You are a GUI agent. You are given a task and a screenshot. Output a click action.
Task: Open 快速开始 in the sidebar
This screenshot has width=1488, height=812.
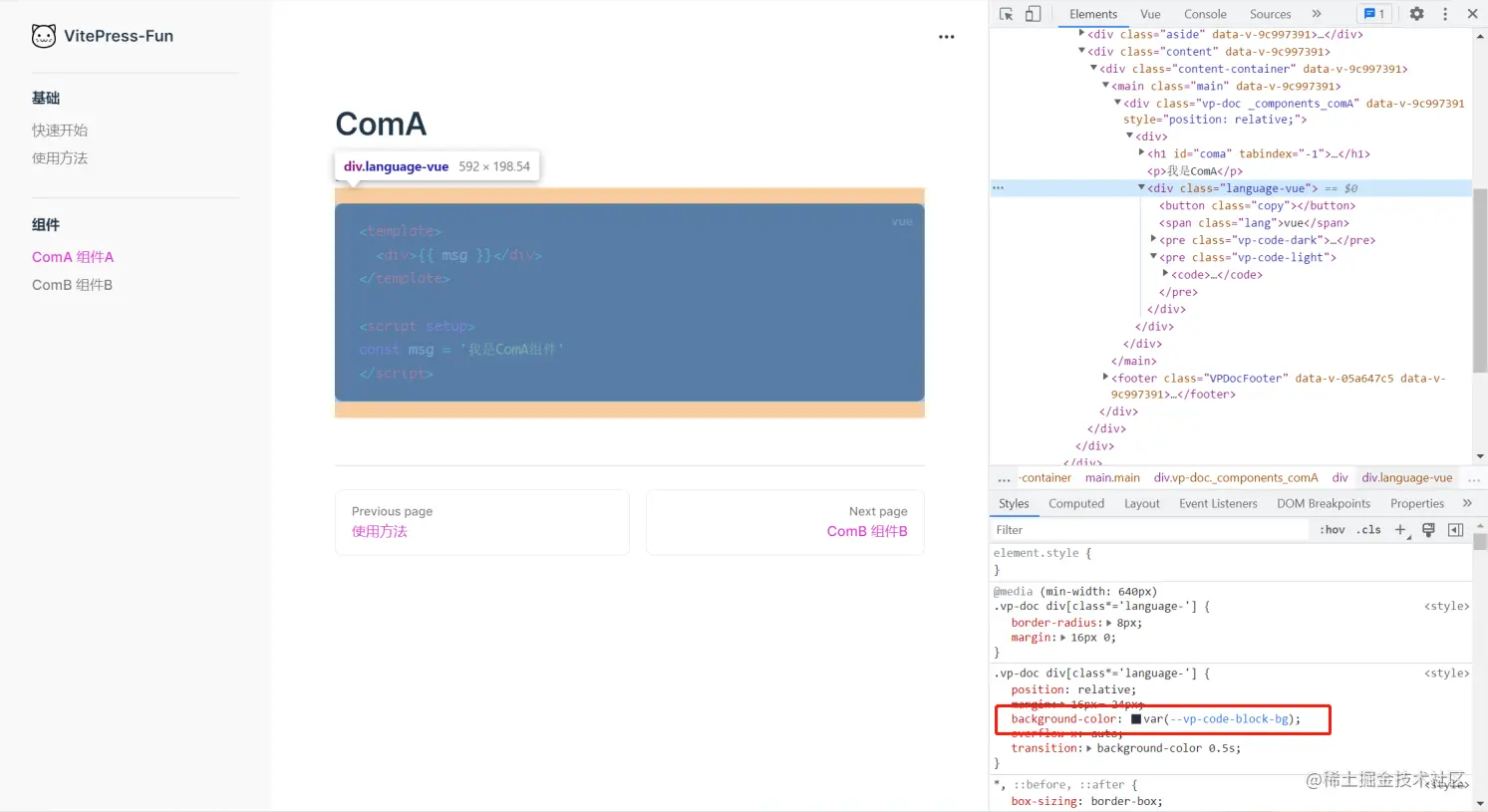(60, 131)
